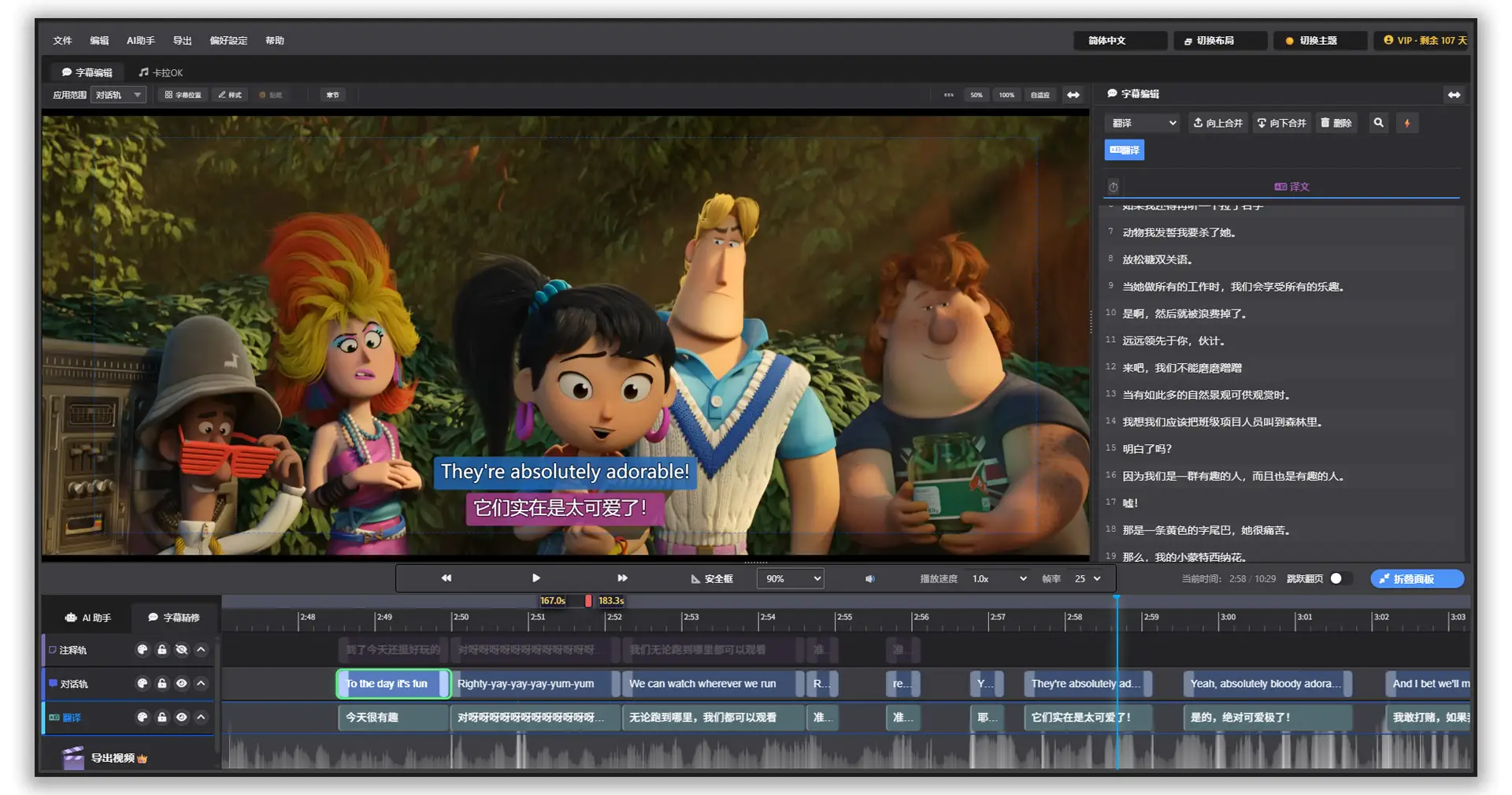The width and height of the screenshot is (1512, 795).
Task: Click the 向下合并 merge down button
Action: pyautogui.click(x=1281, y=123)
